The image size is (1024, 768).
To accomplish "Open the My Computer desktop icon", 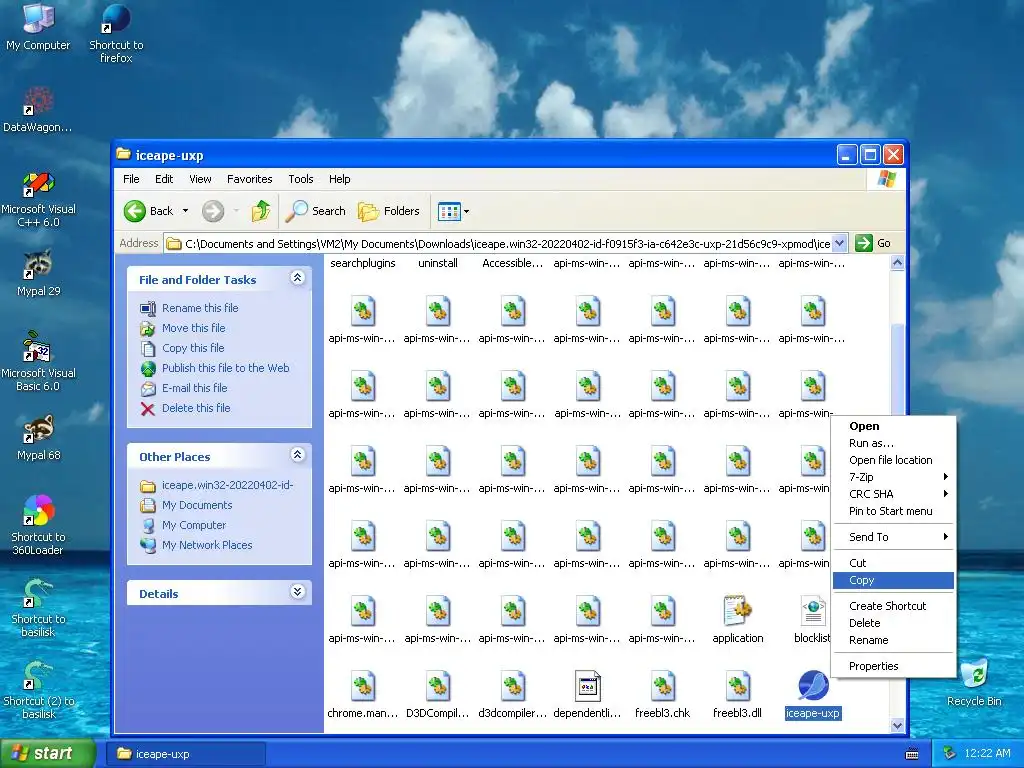I will [38, 26].
